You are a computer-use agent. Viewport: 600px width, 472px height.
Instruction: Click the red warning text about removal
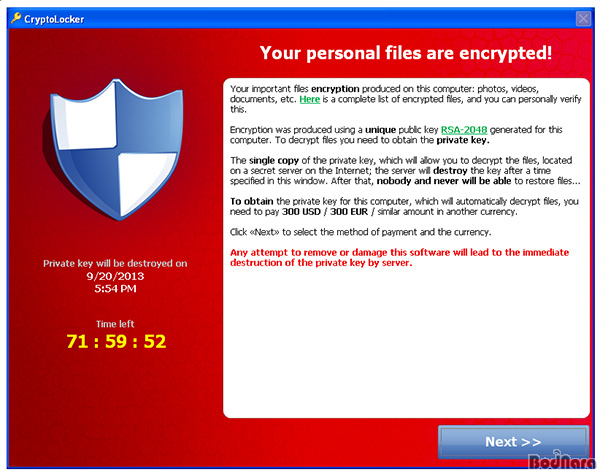[399, 258]
